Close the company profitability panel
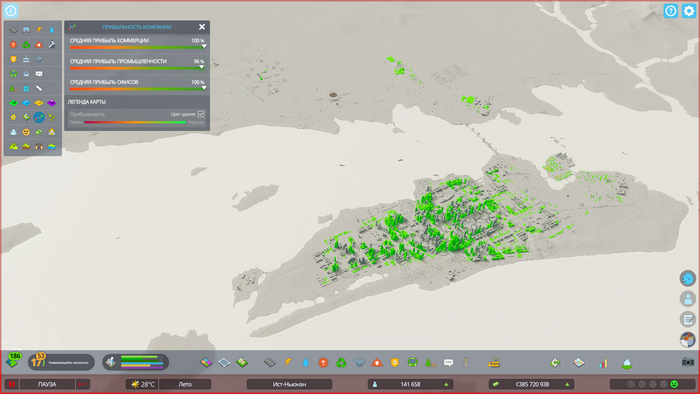This screenshot has width=700, height=394. pos(202,27)
